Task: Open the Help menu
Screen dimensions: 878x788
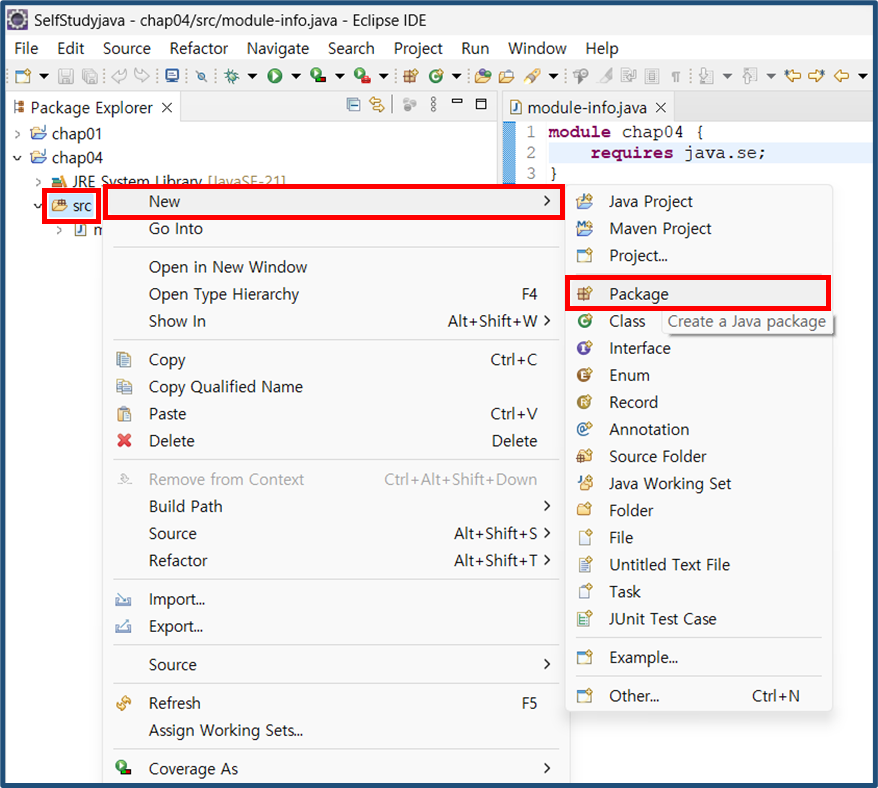Action: [x=602, y=49]
